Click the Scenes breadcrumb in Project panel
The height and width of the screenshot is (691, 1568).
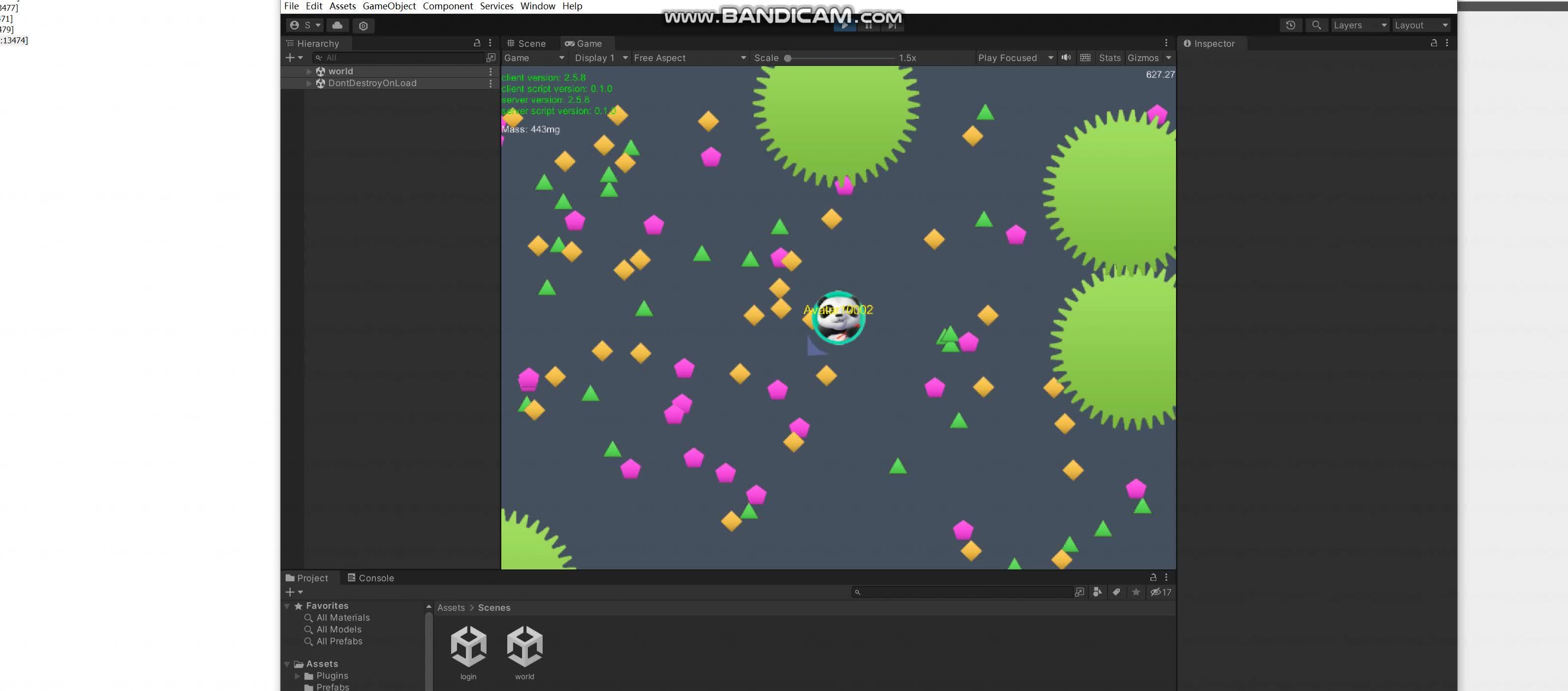point(493,608)
